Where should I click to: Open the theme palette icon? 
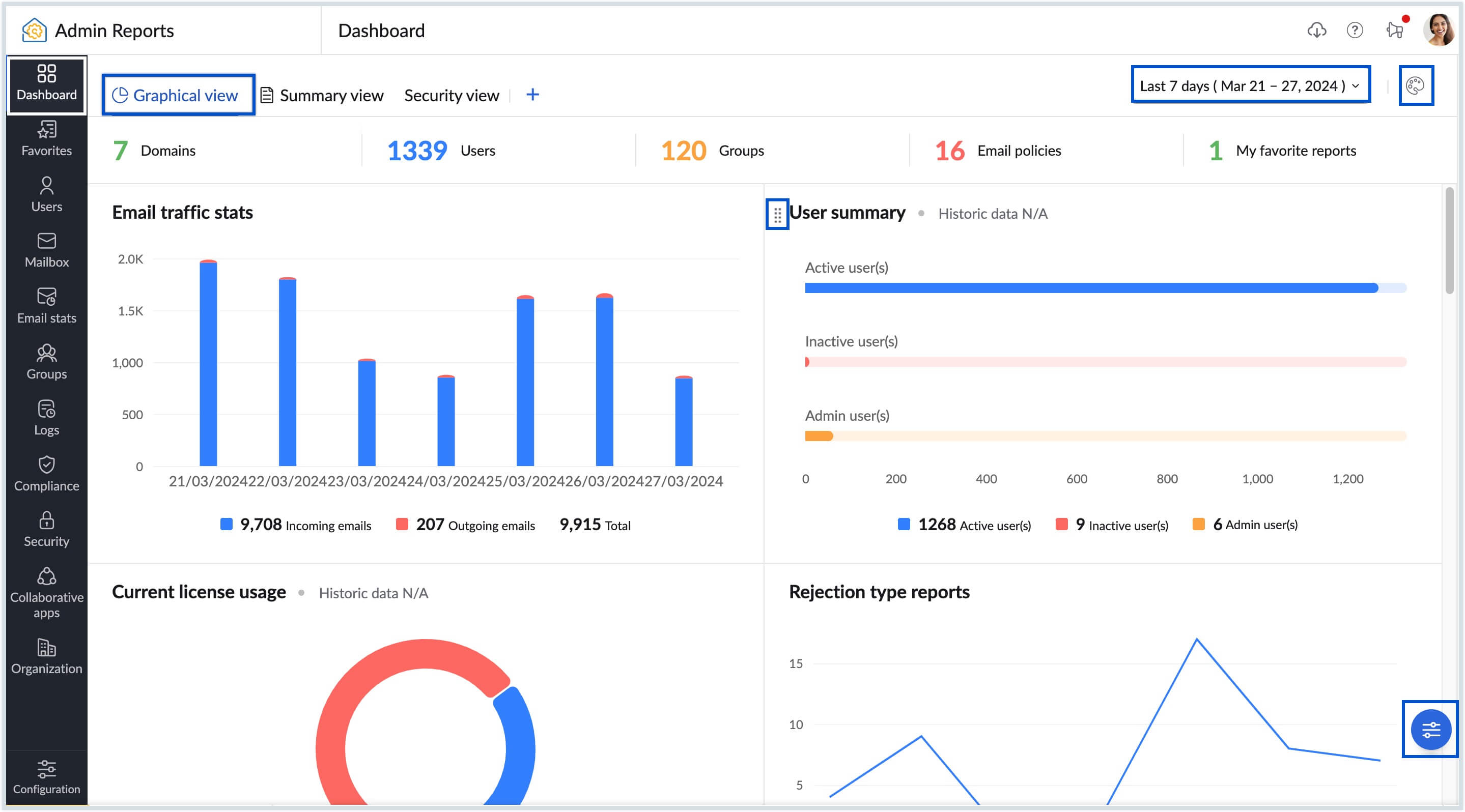[1416, 86]
